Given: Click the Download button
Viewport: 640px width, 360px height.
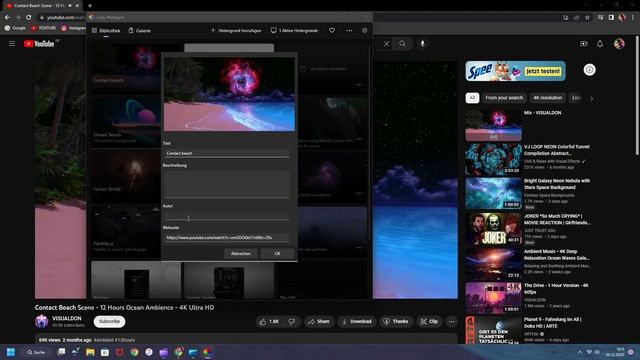Looking at the screenshot, I should [x=357, y=322].
